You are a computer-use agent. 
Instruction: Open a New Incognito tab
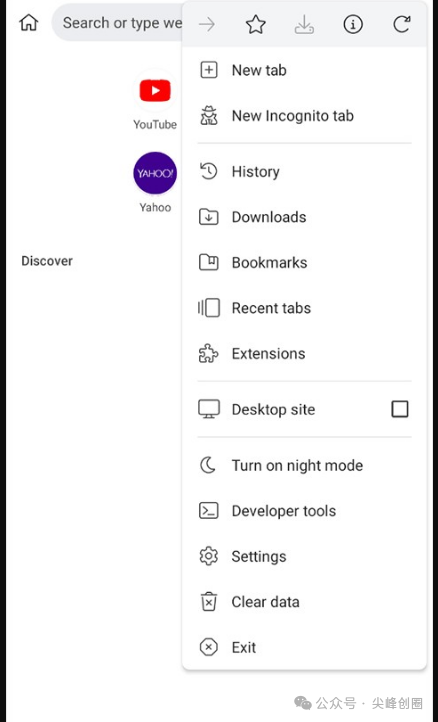[304, 116]
